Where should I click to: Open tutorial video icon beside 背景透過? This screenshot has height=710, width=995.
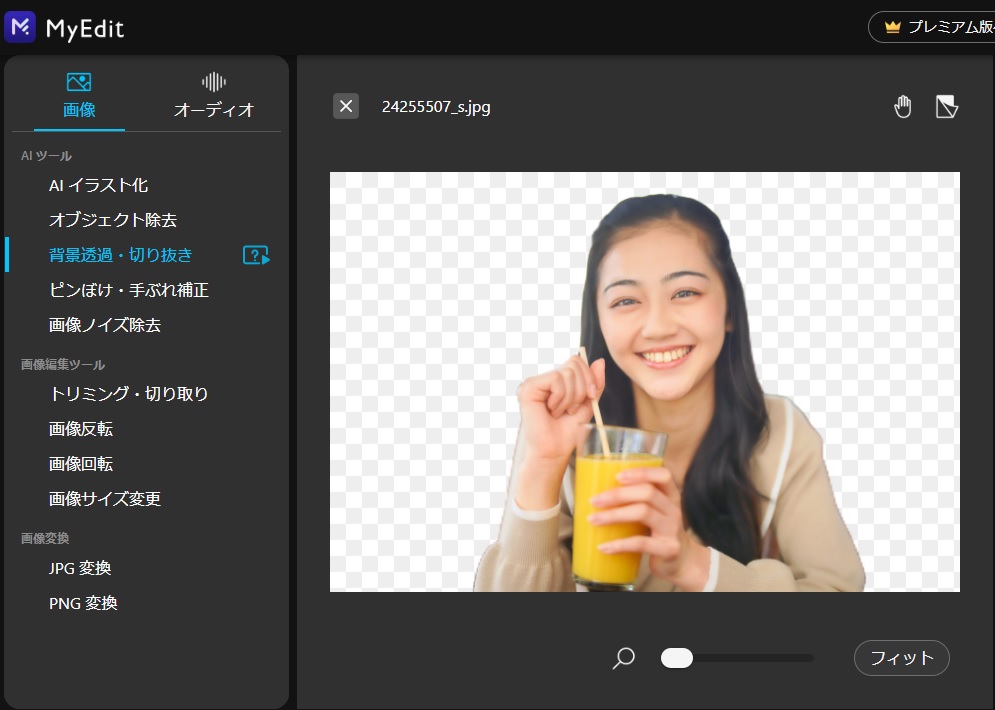256,256
